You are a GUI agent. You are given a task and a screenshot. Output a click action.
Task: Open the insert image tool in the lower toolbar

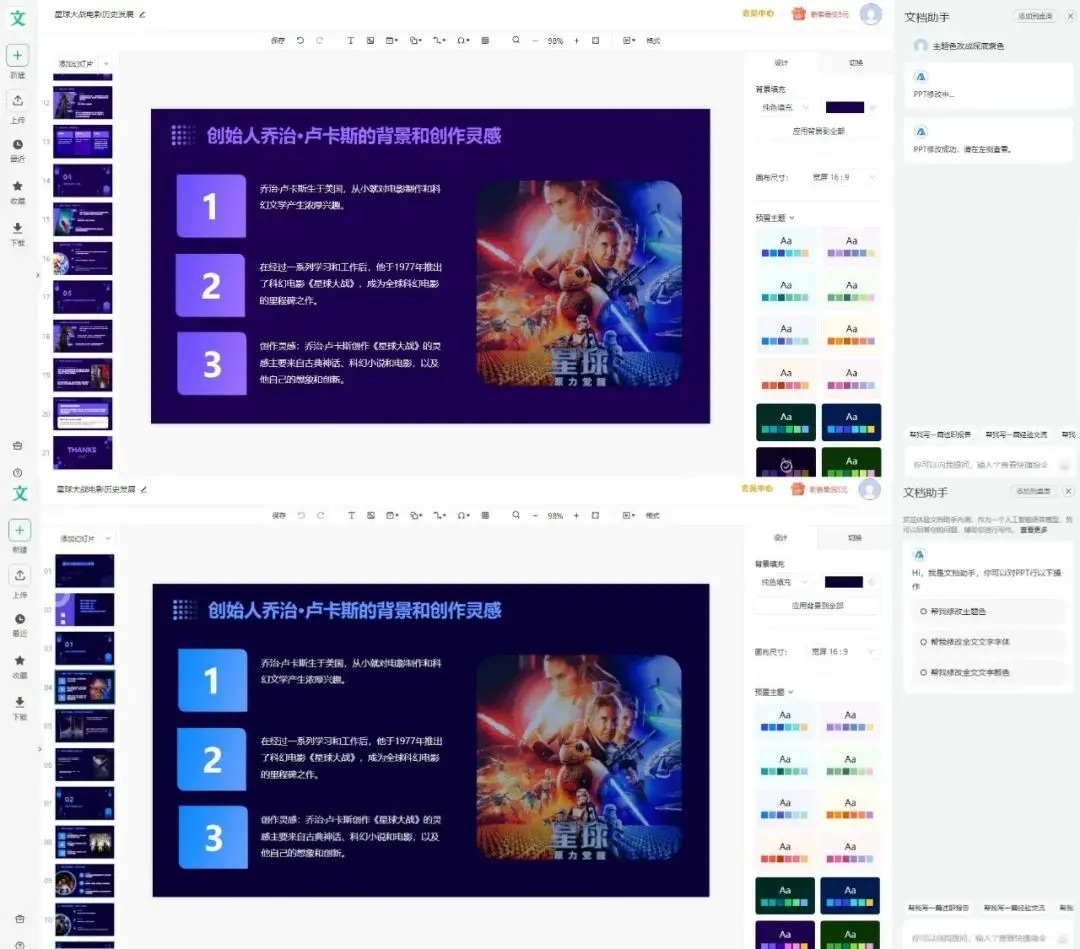coord(371,515)
